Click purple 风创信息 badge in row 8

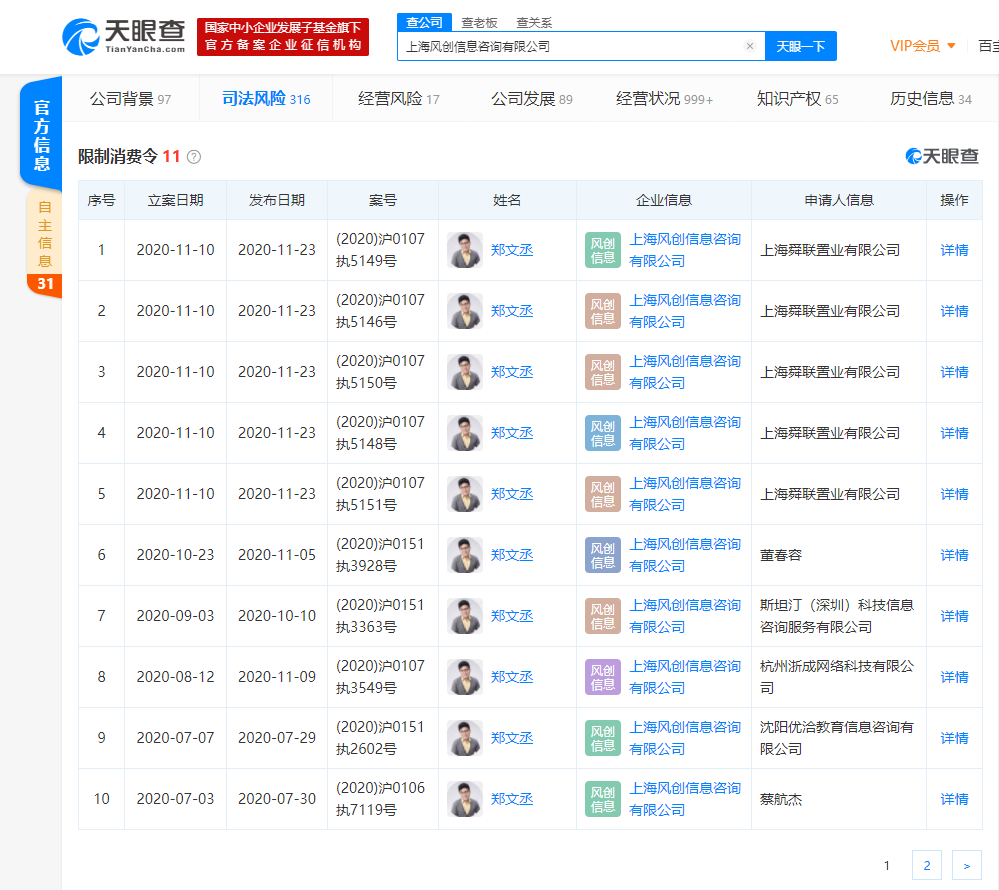[x=603, y=677]
